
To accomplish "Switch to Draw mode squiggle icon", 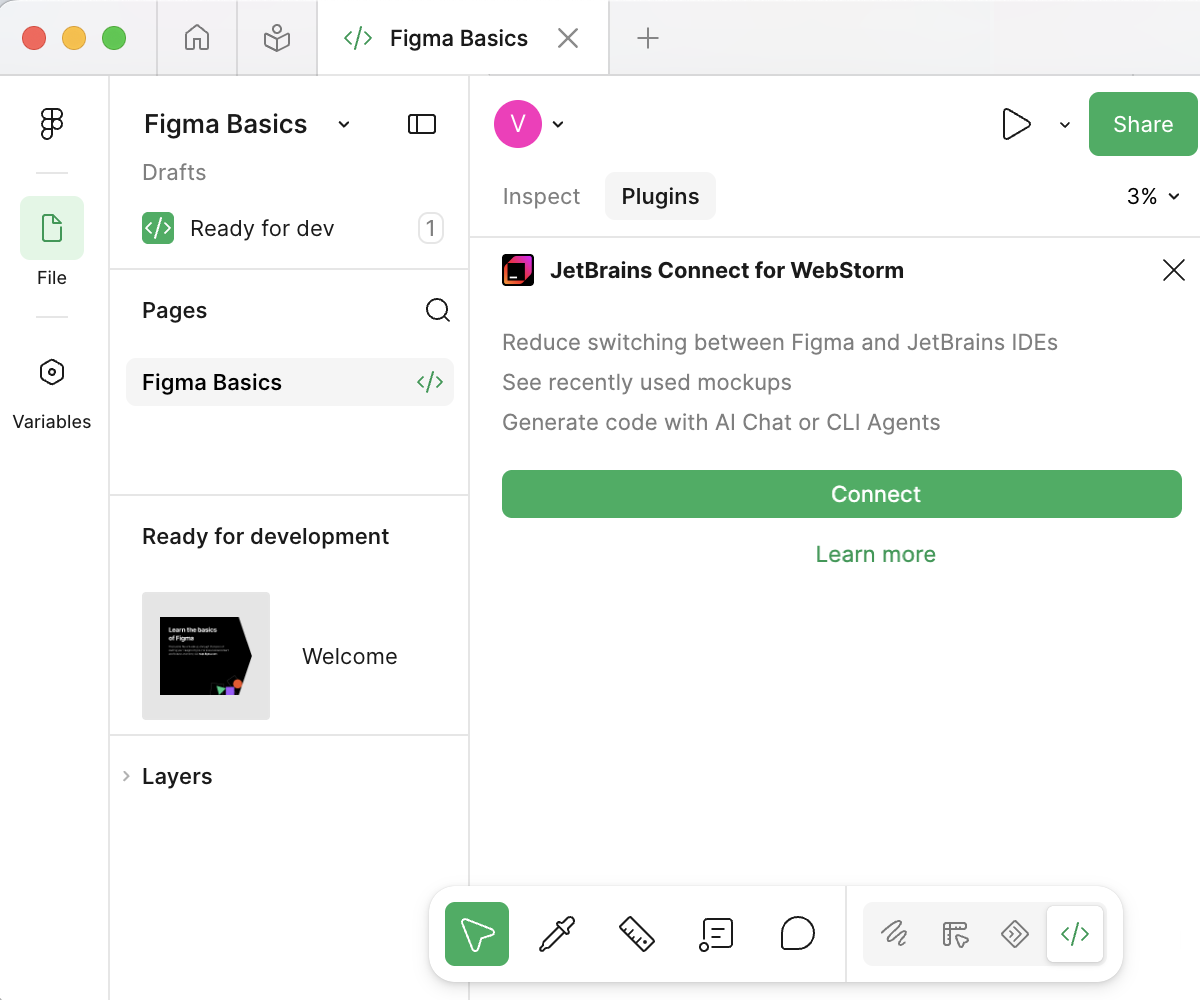I will (894, 934).
